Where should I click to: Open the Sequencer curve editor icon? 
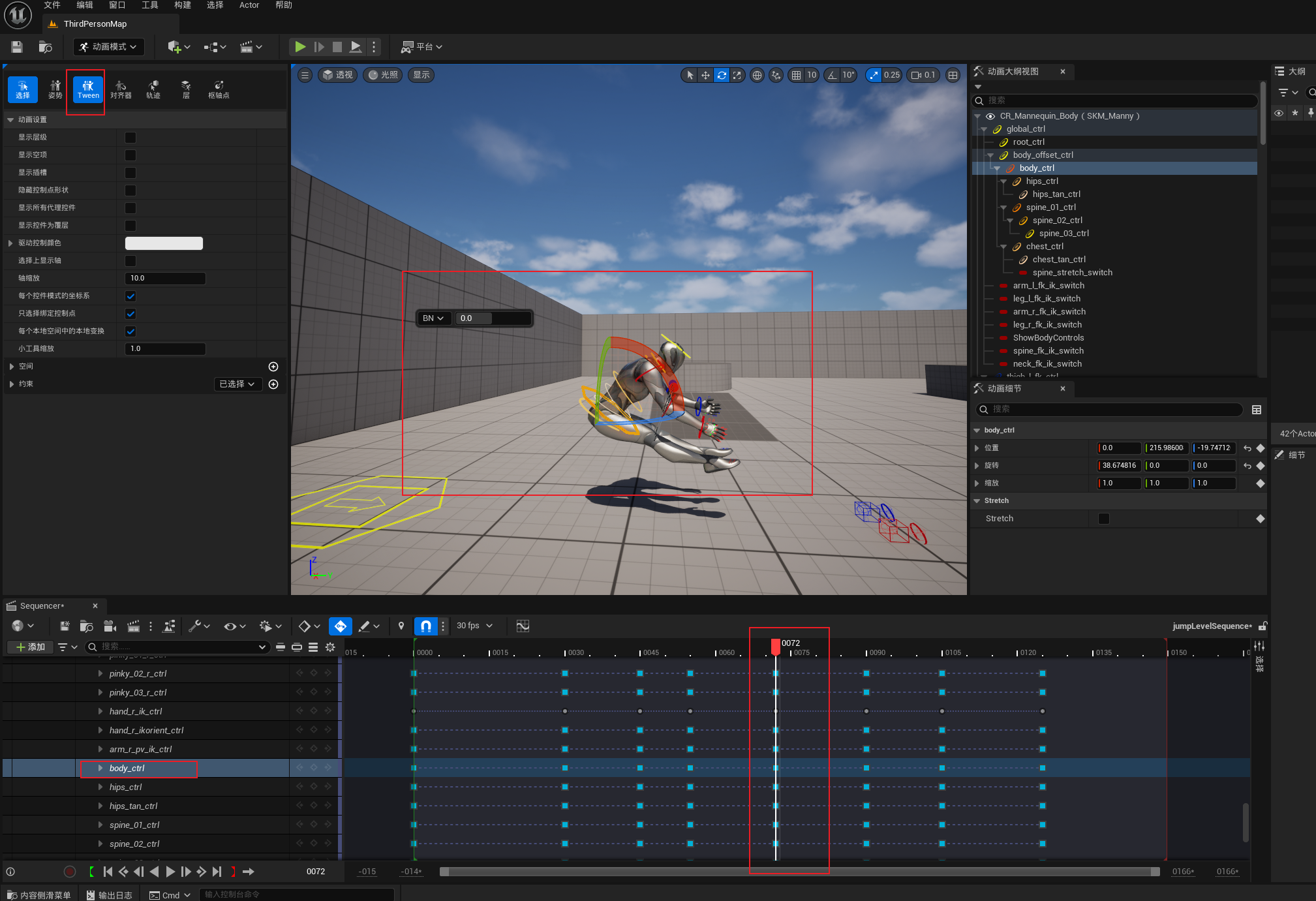pyautogui.click(x=523, y=626)
